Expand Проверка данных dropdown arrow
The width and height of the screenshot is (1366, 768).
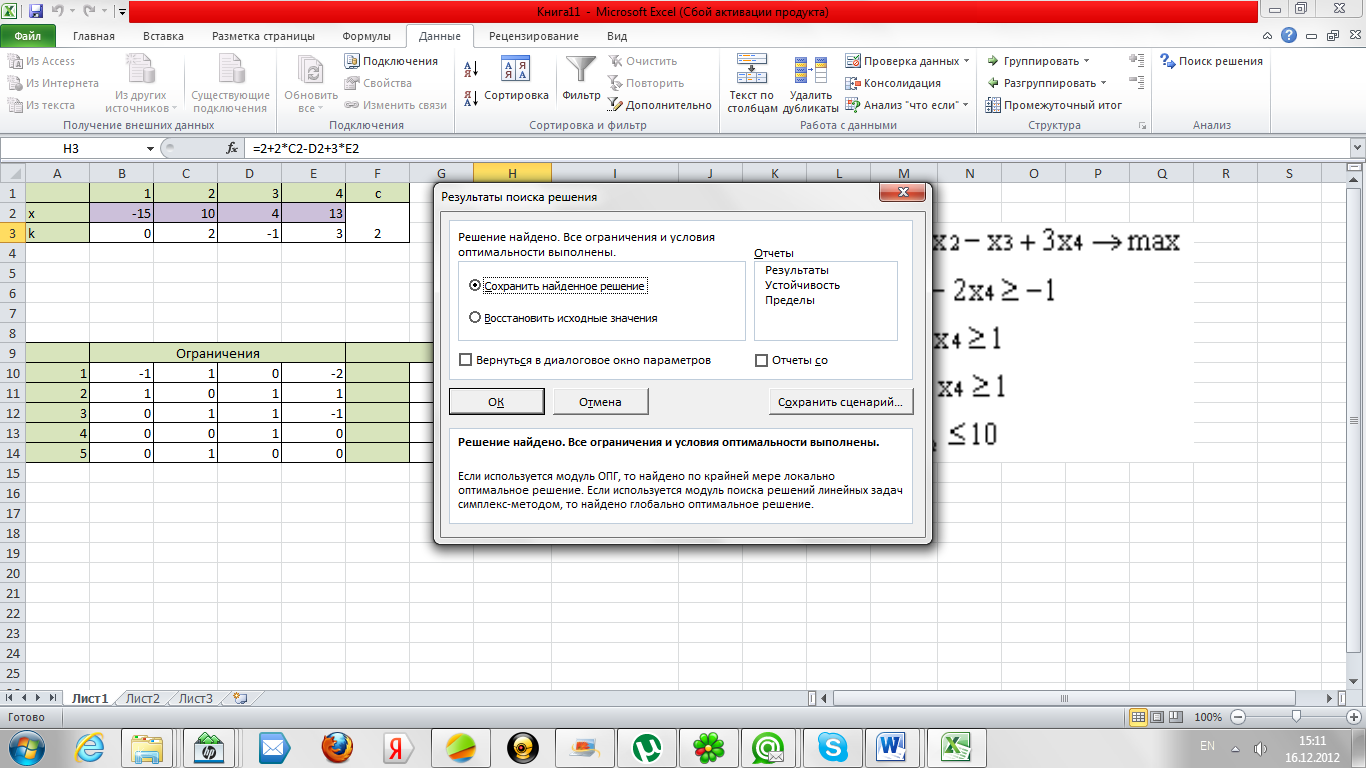[966, 61]
